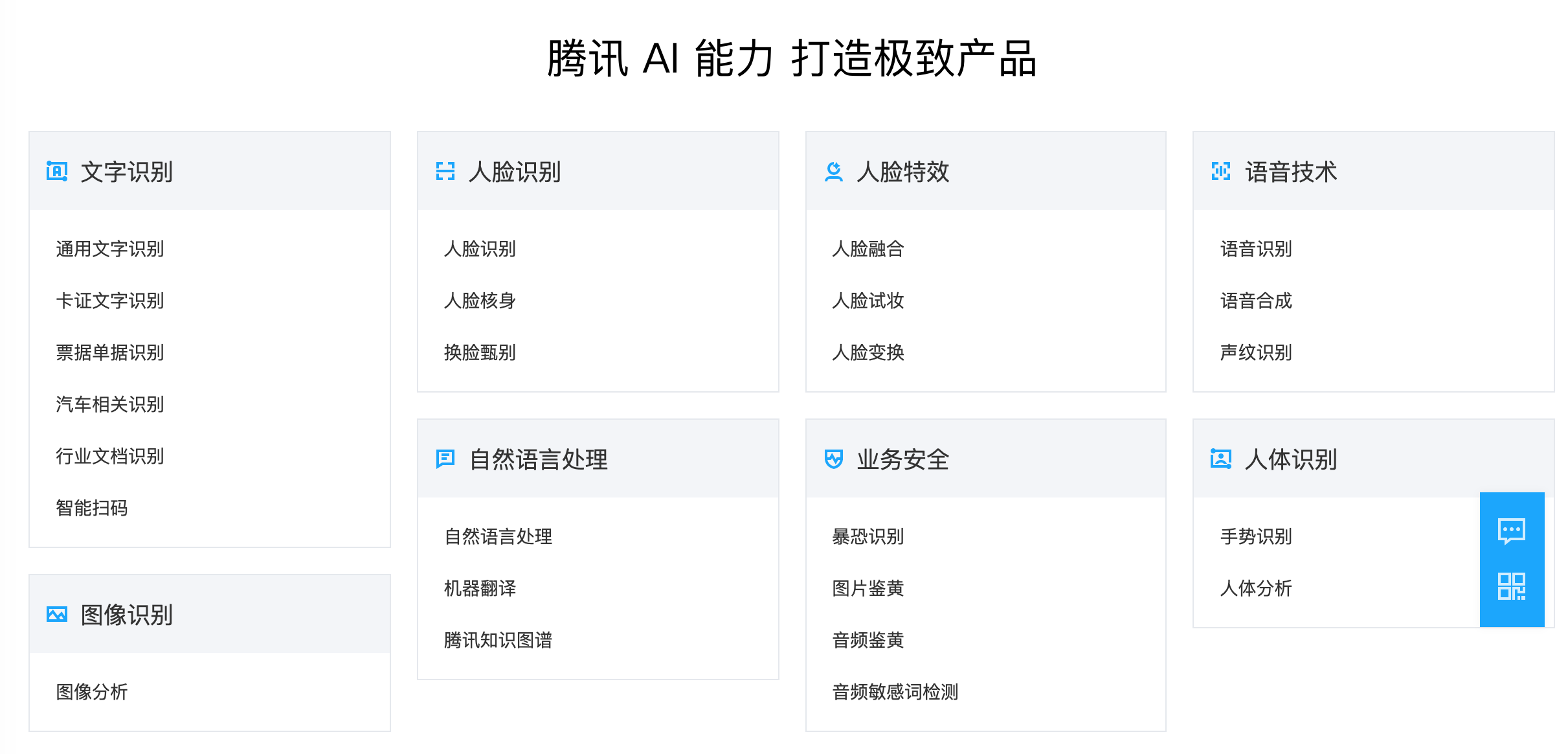Screen dimensions: 1568x754
Task: Go to 手势识别 product
Action: point(1256,537)
